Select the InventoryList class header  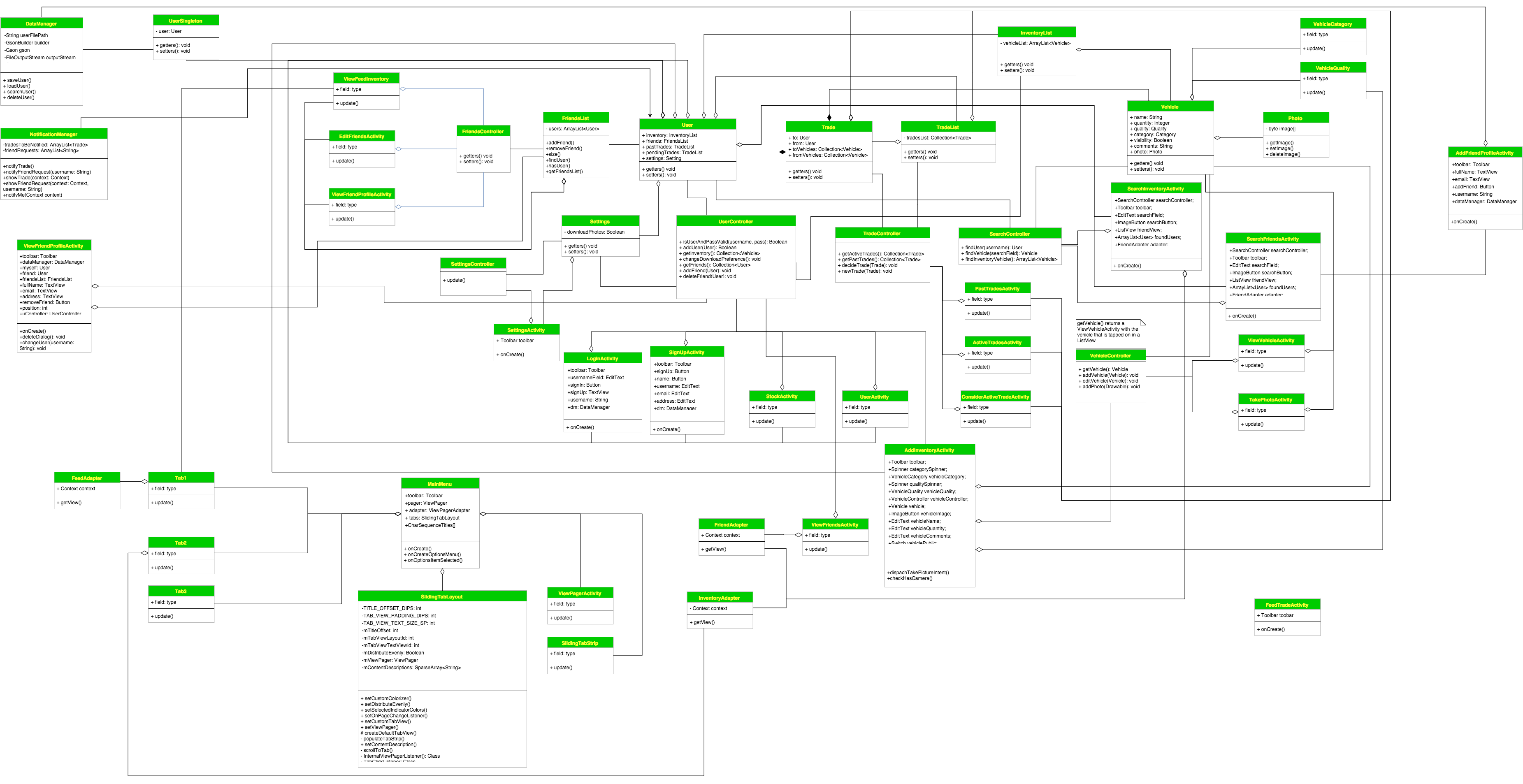pos(1036,32)
